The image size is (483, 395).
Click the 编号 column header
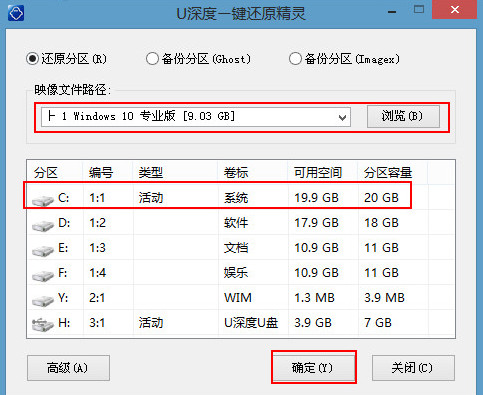[x=101, y=173]
